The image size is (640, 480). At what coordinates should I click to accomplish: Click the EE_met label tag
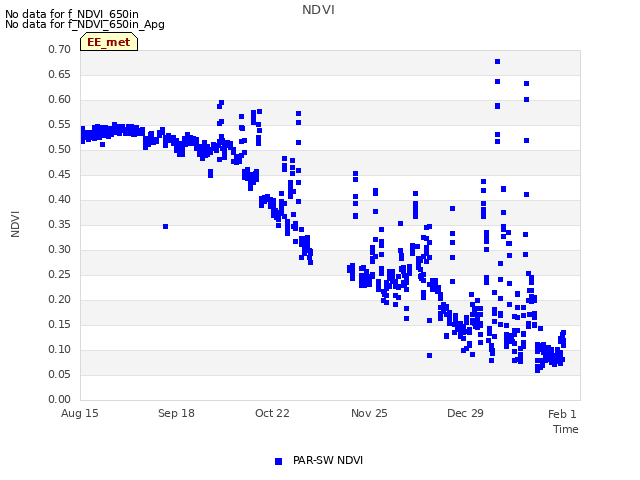click(x=109, y=42)
